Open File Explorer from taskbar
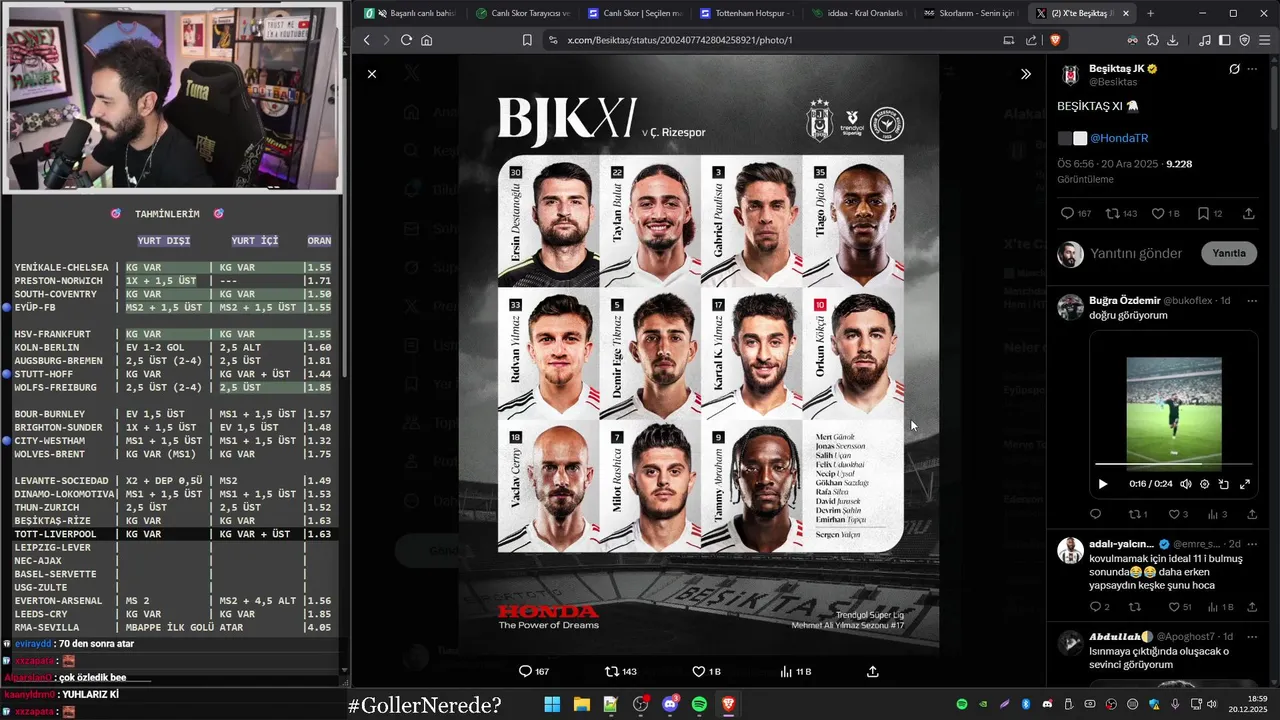Screen dimensions: 1280x720 coord(581,705)
